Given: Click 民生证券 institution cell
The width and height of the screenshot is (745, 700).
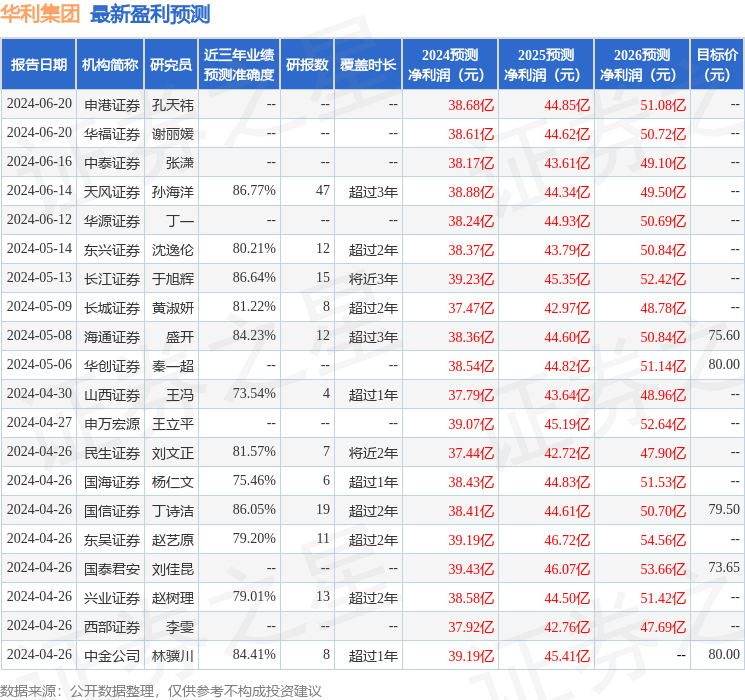Looking at the screenshot, I should [112, 453].
